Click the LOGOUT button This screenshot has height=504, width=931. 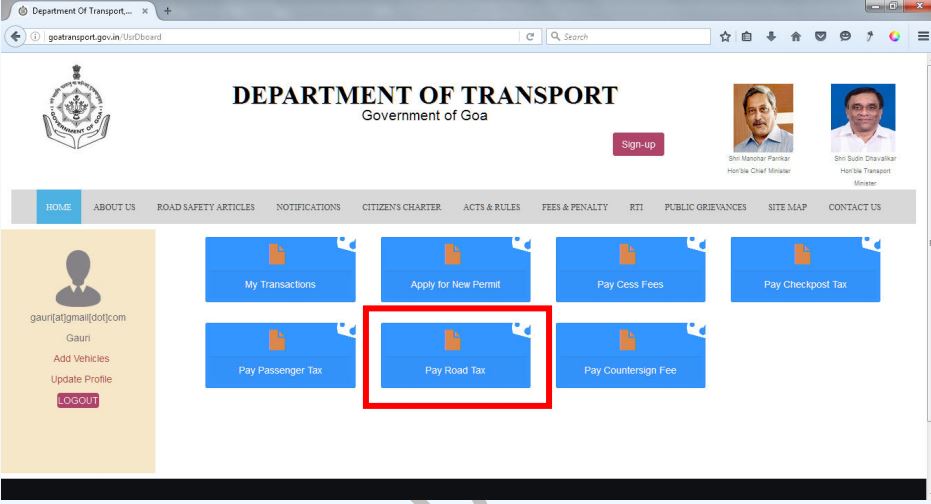78,401
